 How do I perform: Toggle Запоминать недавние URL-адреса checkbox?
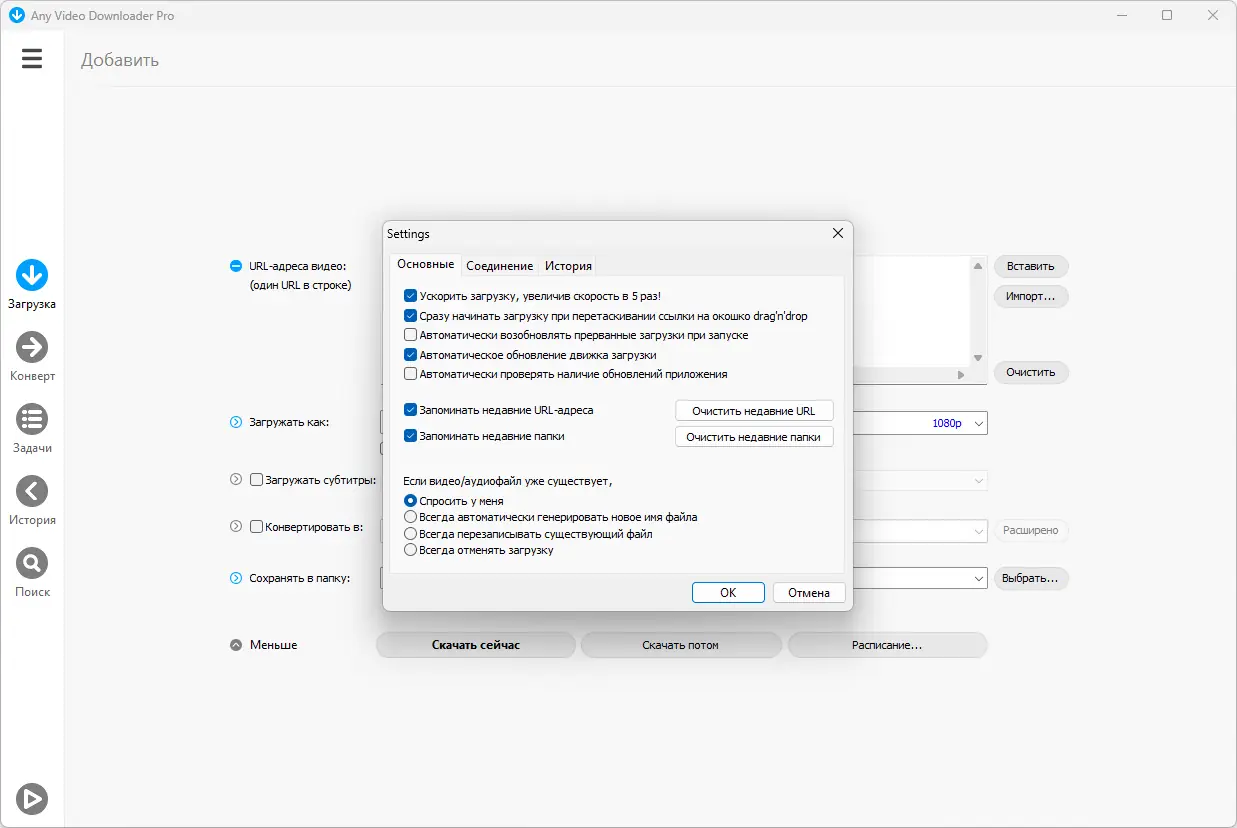410,410
